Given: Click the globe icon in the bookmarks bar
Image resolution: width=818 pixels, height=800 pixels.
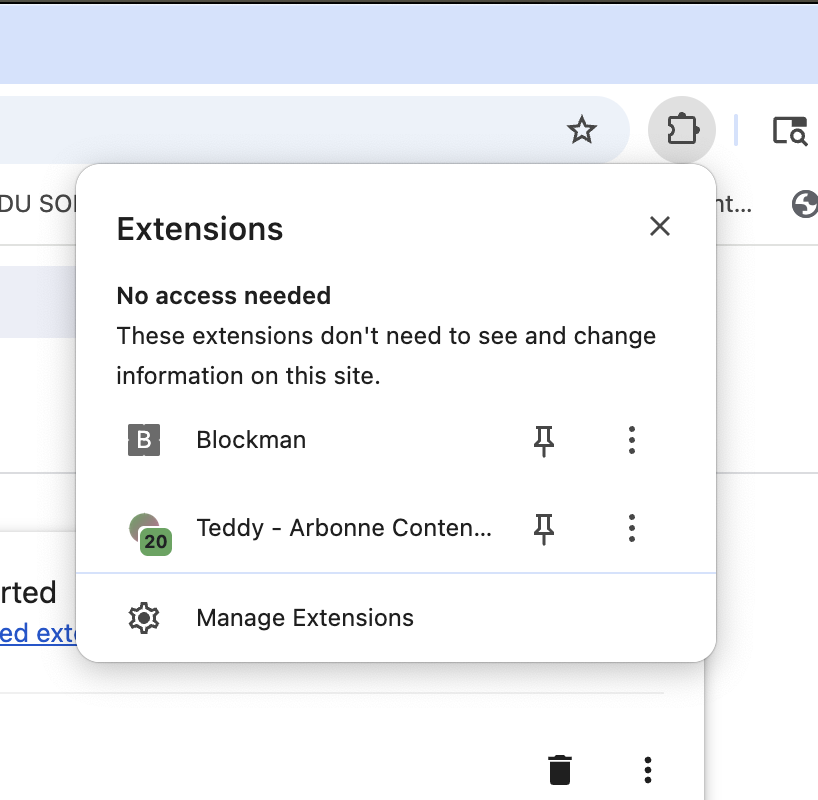Looking at the screenshot, I should (804, 204).
